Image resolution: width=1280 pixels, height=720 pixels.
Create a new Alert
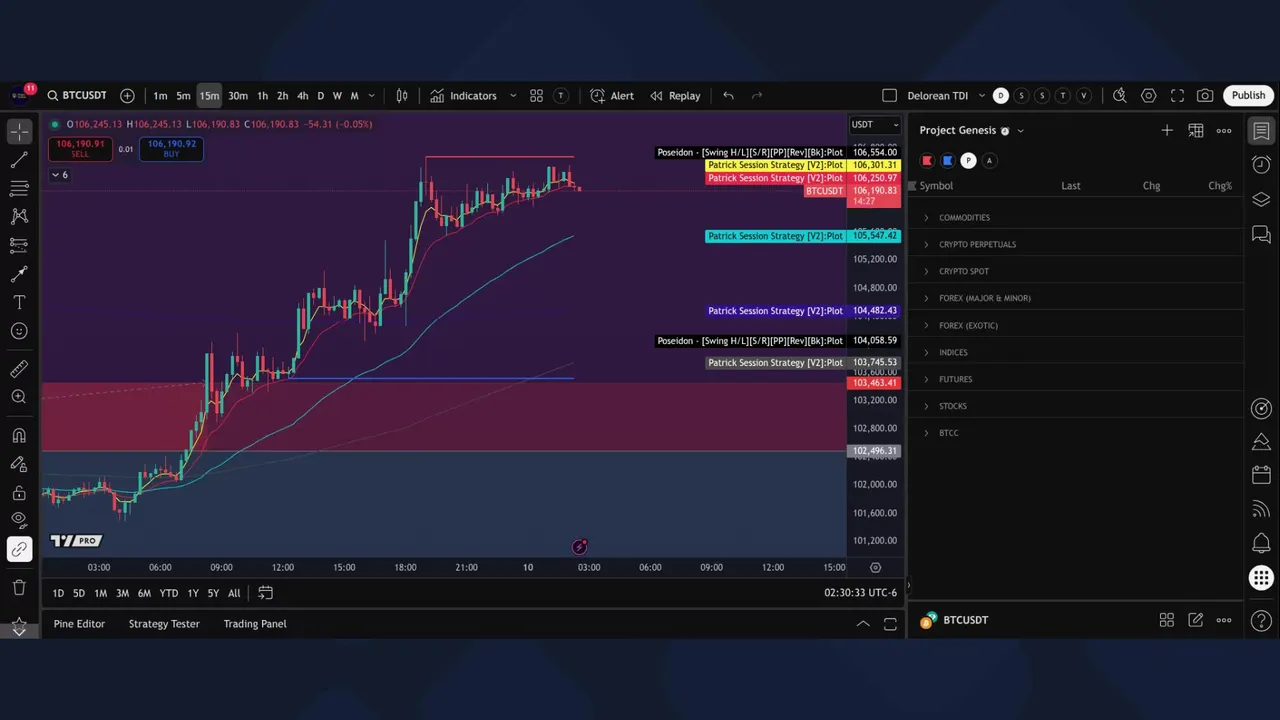pos(612,96)
